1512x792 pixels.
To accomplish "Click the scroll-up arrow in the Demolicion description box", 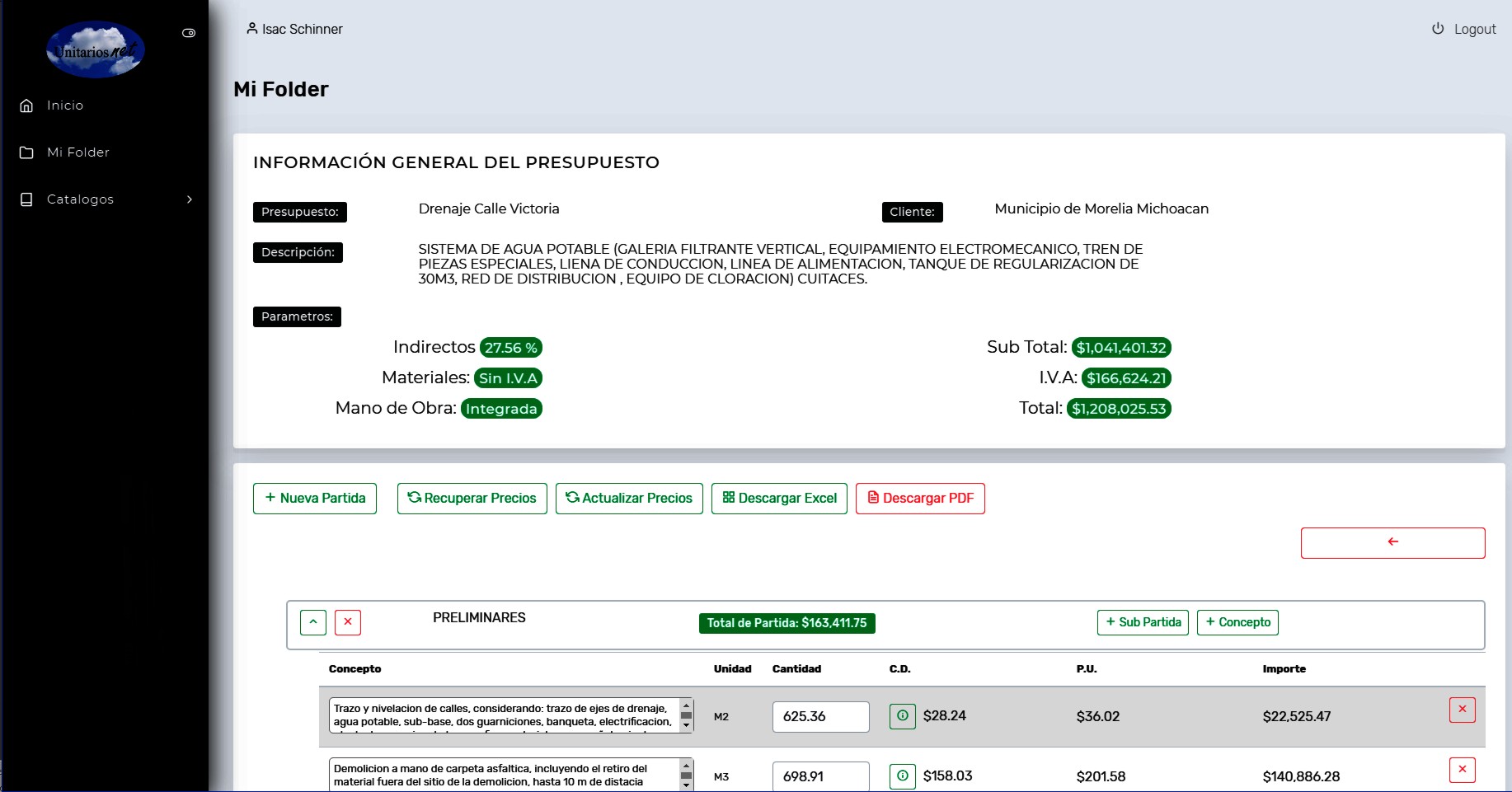I will click(x=686, y=765).
